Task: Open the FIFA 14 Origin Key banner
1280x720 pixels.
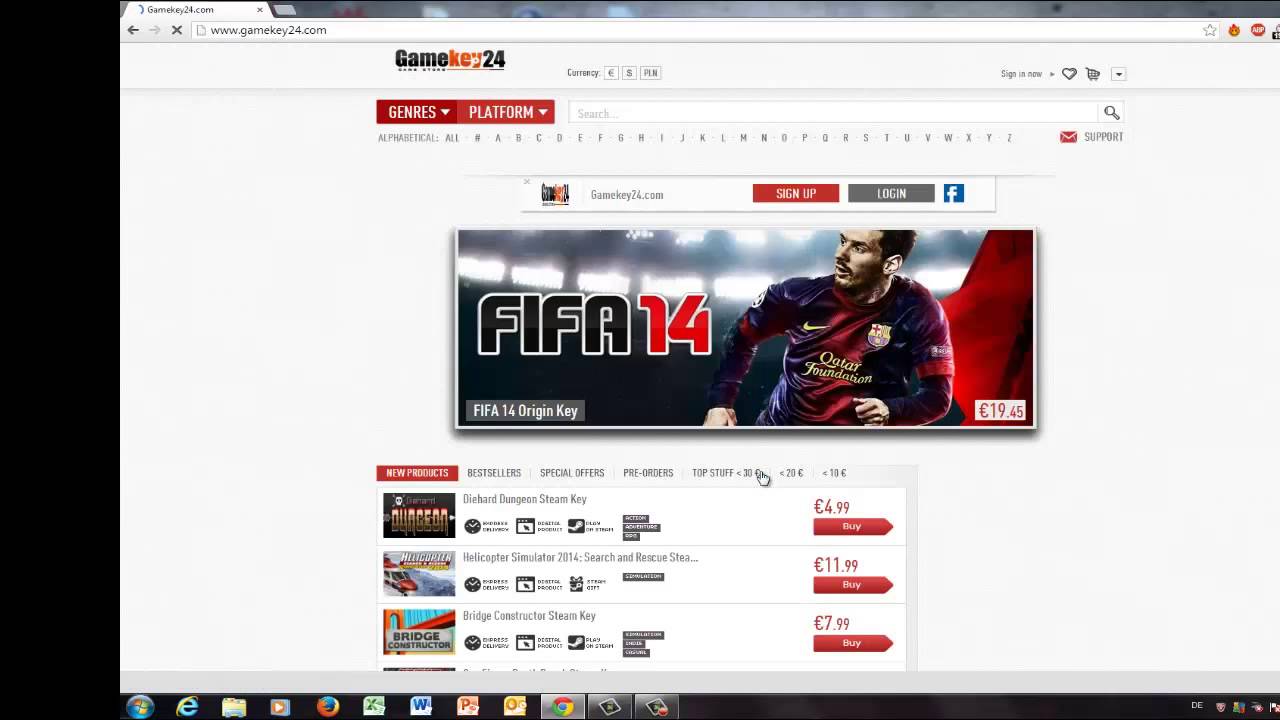Action: pos(746,328)
